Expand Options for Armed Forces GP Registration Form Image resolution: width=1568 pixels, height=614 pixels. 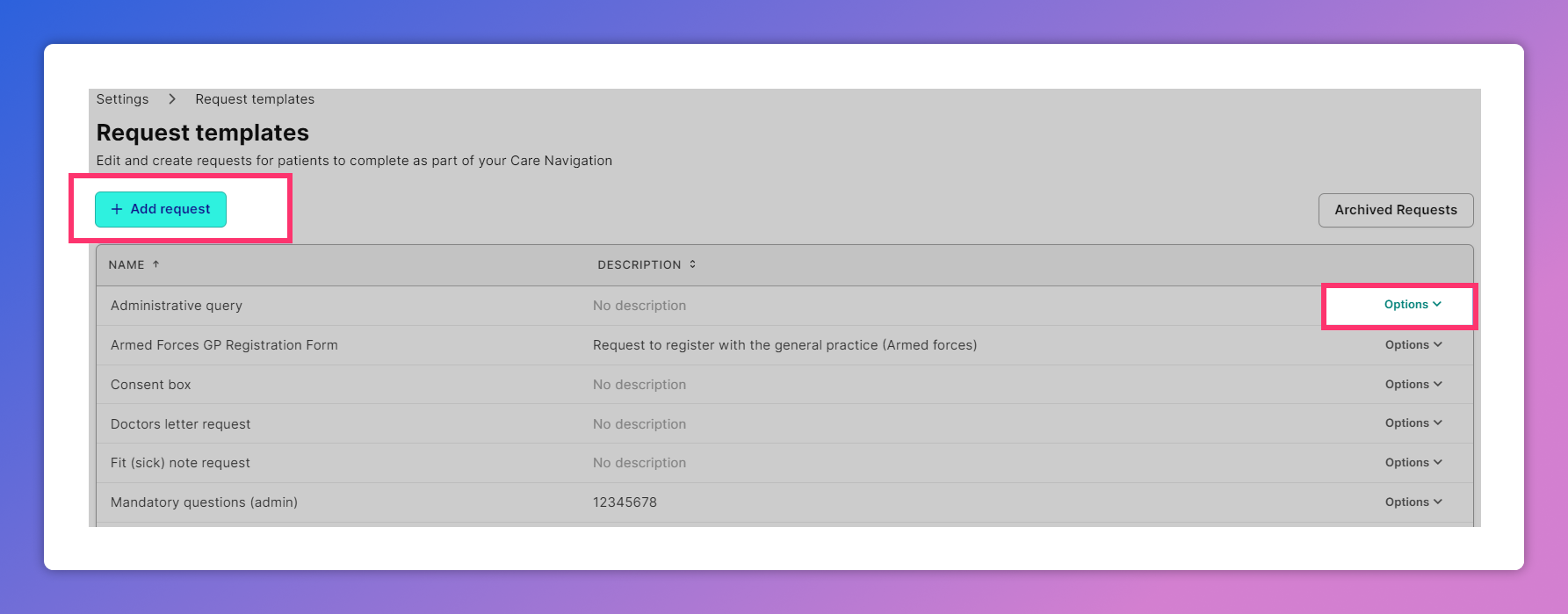tap(1413, 345)
